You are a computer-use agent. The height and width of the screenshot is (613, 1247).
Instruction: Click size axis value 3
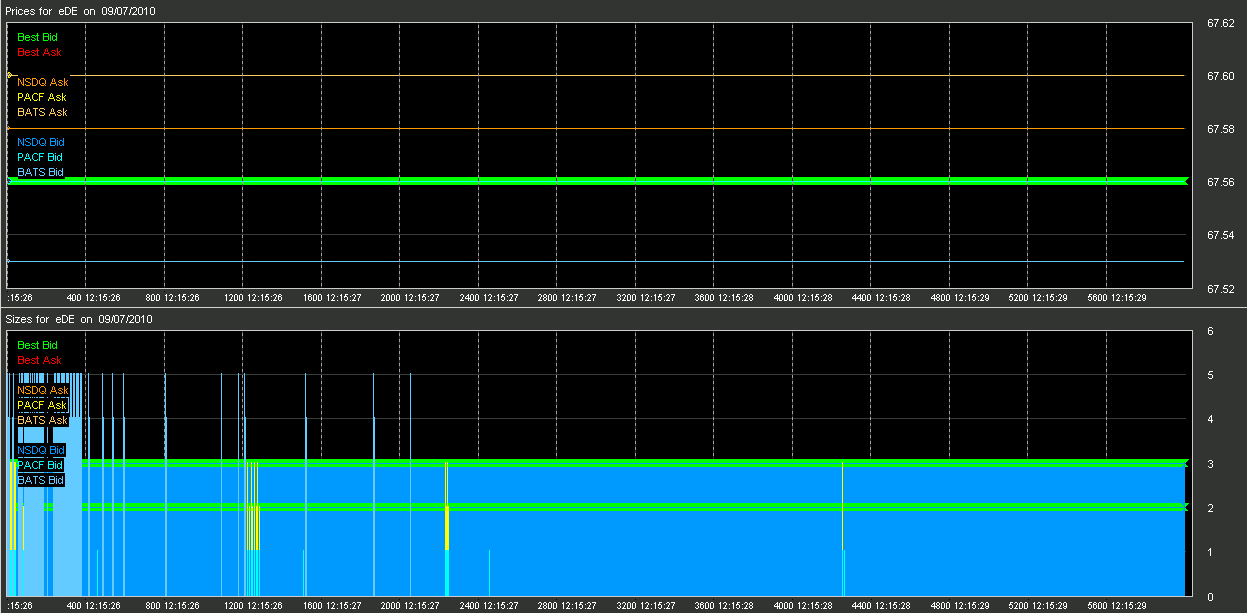(x=1210, y=464)
